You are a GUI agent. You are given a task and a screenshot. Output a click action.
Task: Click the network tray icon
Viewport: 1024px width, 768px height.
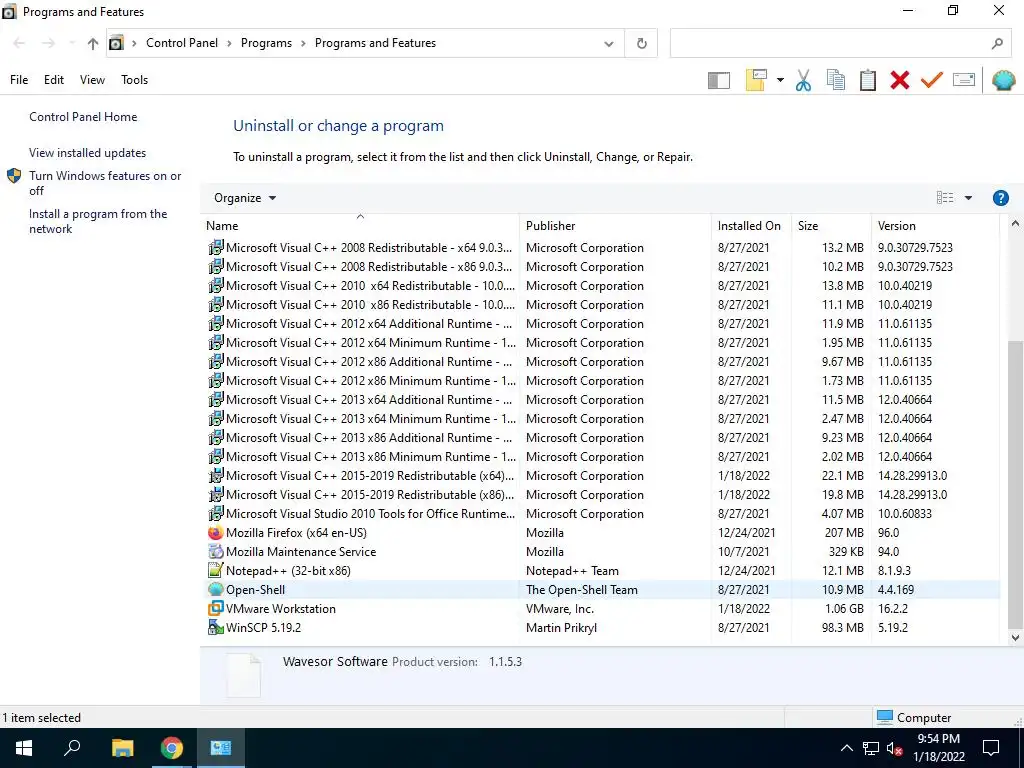click(871, 748)
